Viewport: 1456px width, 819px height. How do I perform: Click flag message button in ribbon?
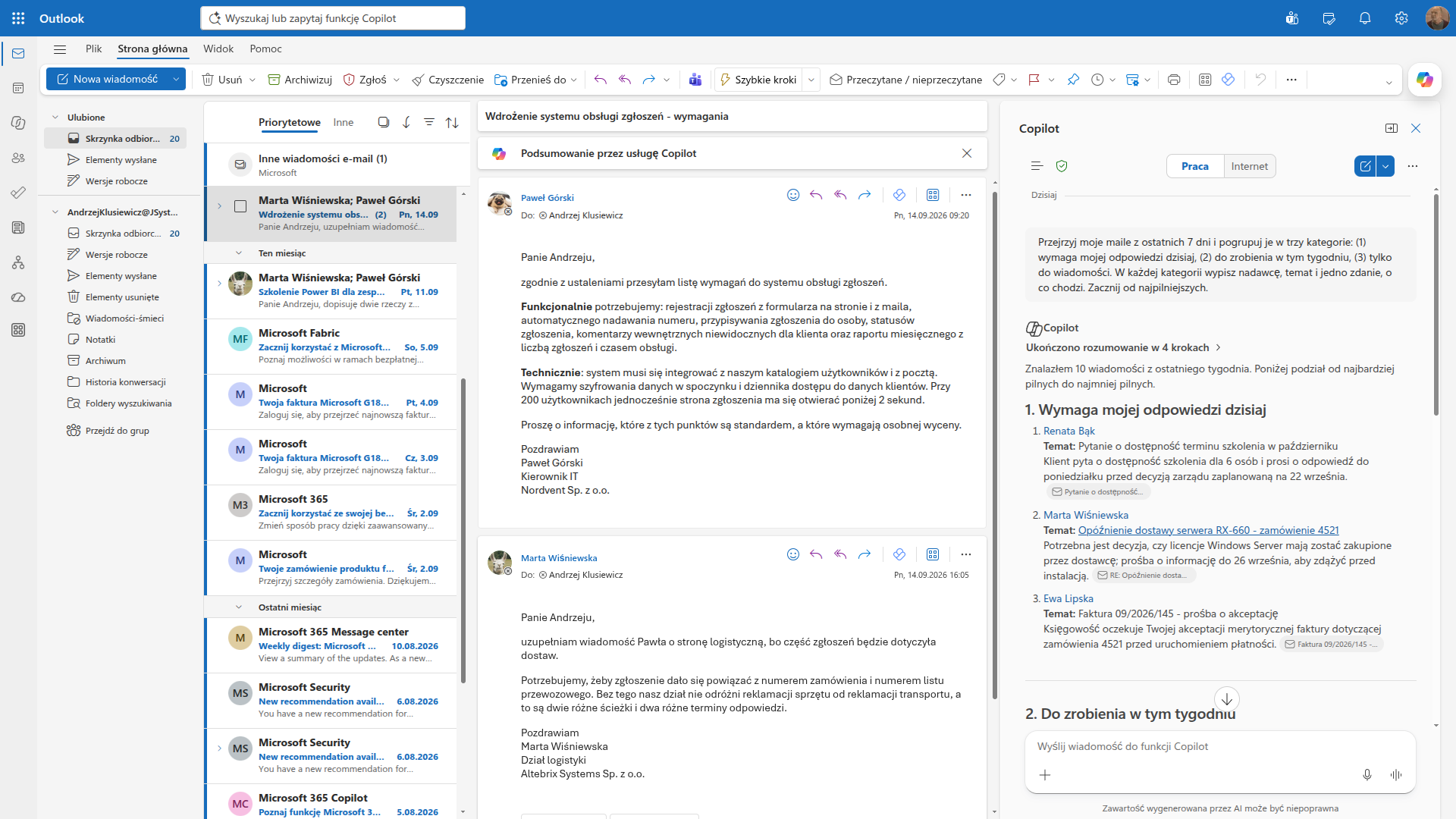tap(1034, 80)
